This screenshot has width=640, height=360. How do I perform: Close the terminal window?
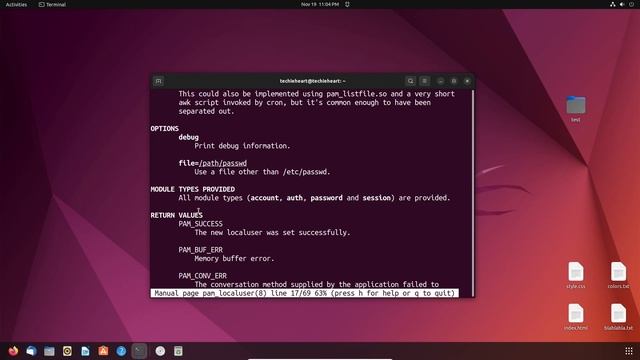(x=467, y=81)
